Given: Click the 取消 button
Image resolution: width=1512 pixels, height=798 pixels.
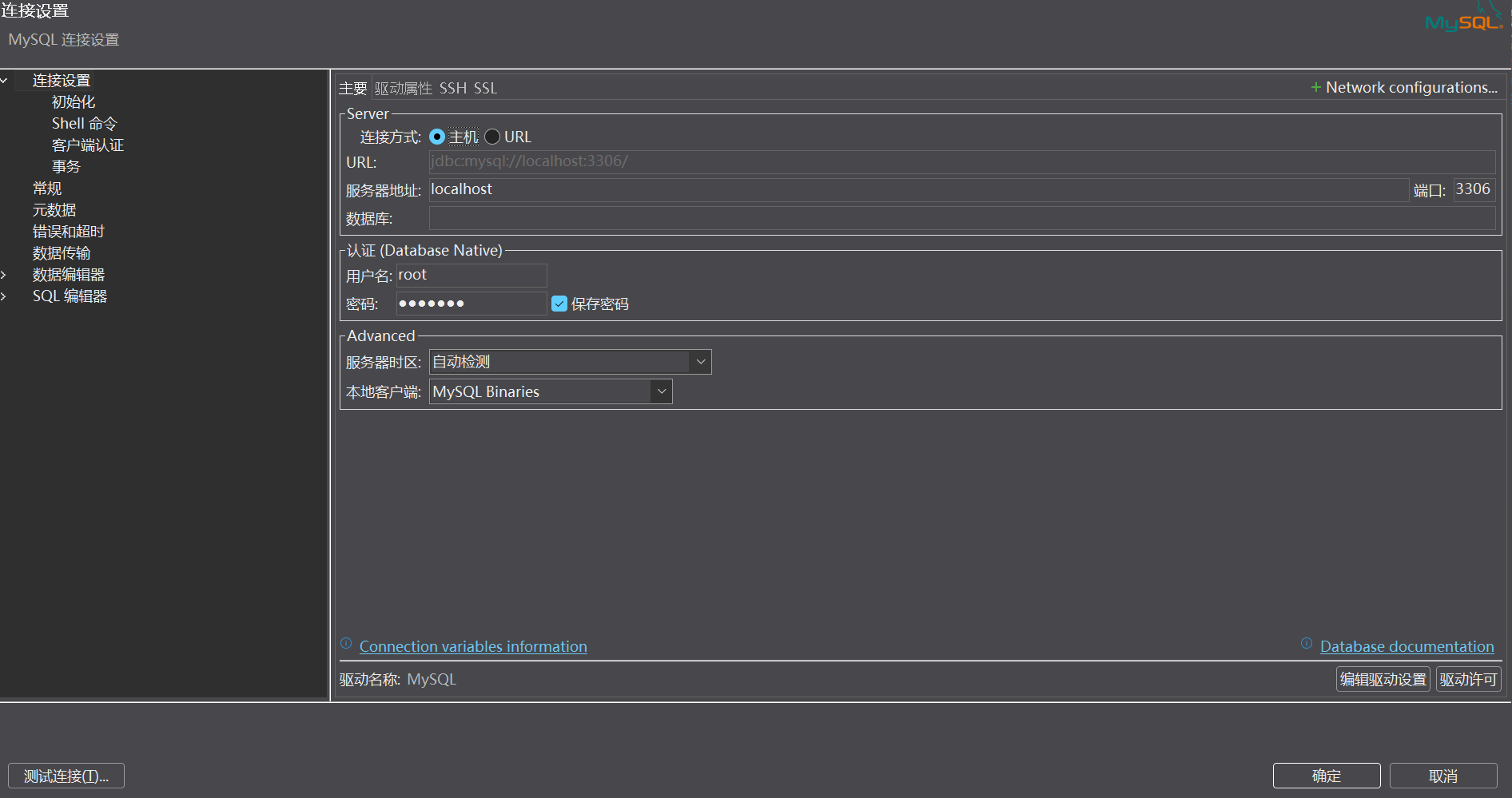Looking at the screenshot, I should 1443,776.
